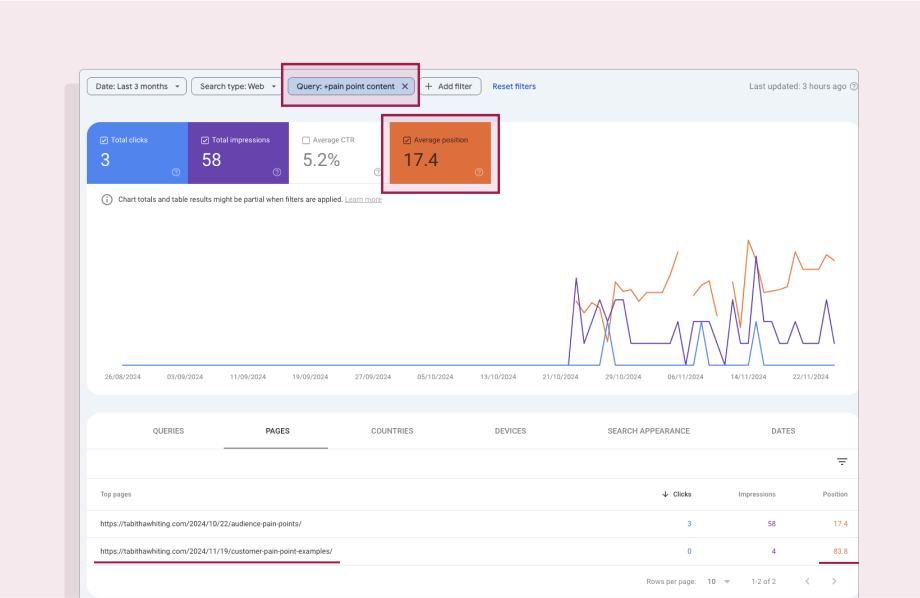Go back using the previous page chevron
The height and width of the screenshot is (598, 920).
coord(807,581)
